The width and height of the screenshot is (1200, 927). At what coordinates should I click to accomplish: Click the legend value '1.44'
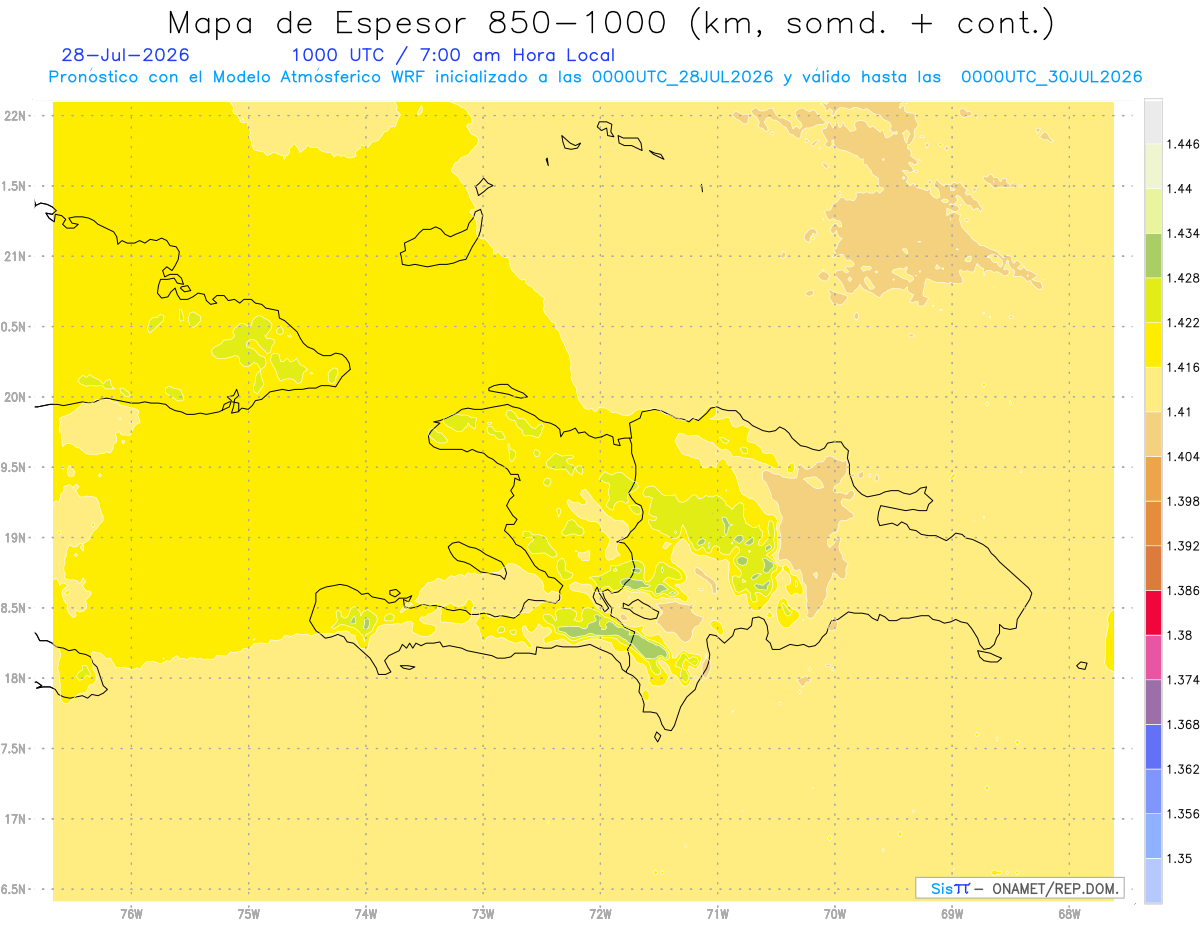(1179, 189)
